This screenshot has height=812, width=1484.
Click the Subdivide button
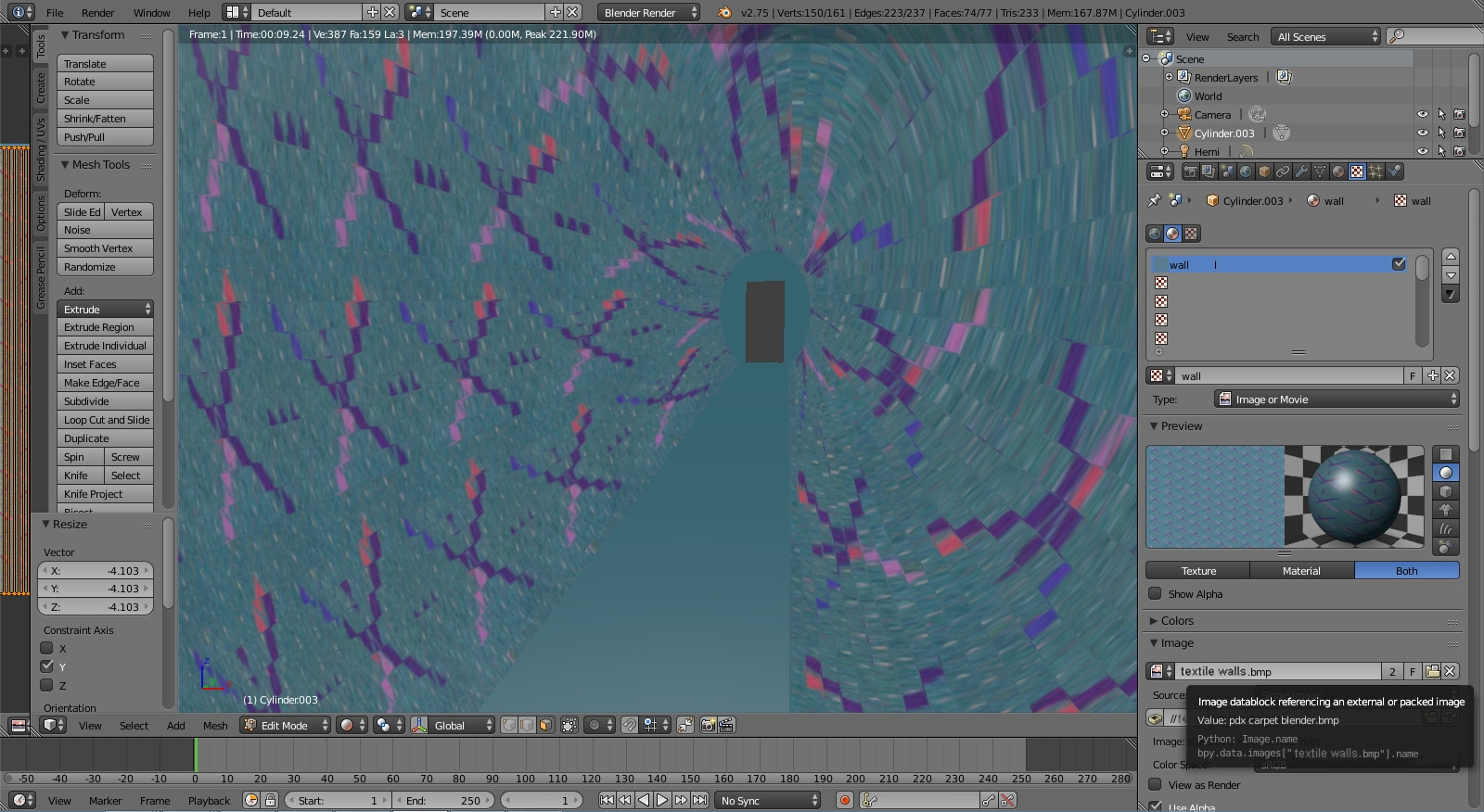coord(105,400)
